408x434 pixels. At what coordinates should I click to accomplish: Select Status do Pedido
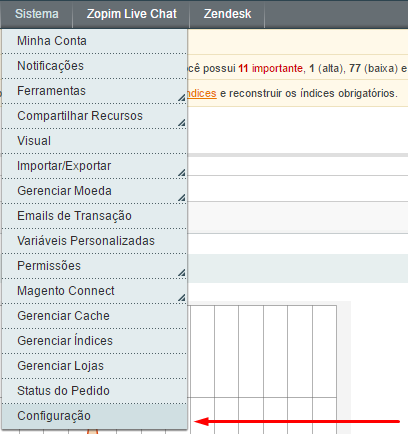click(x=94, y=391)
